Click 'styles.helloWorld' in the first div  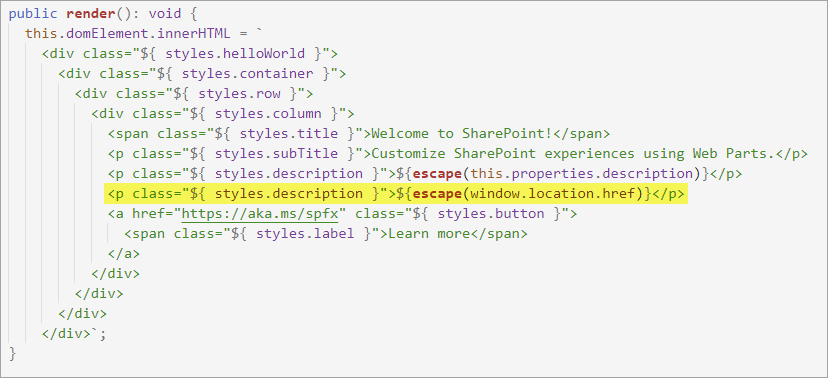[236, 53]
